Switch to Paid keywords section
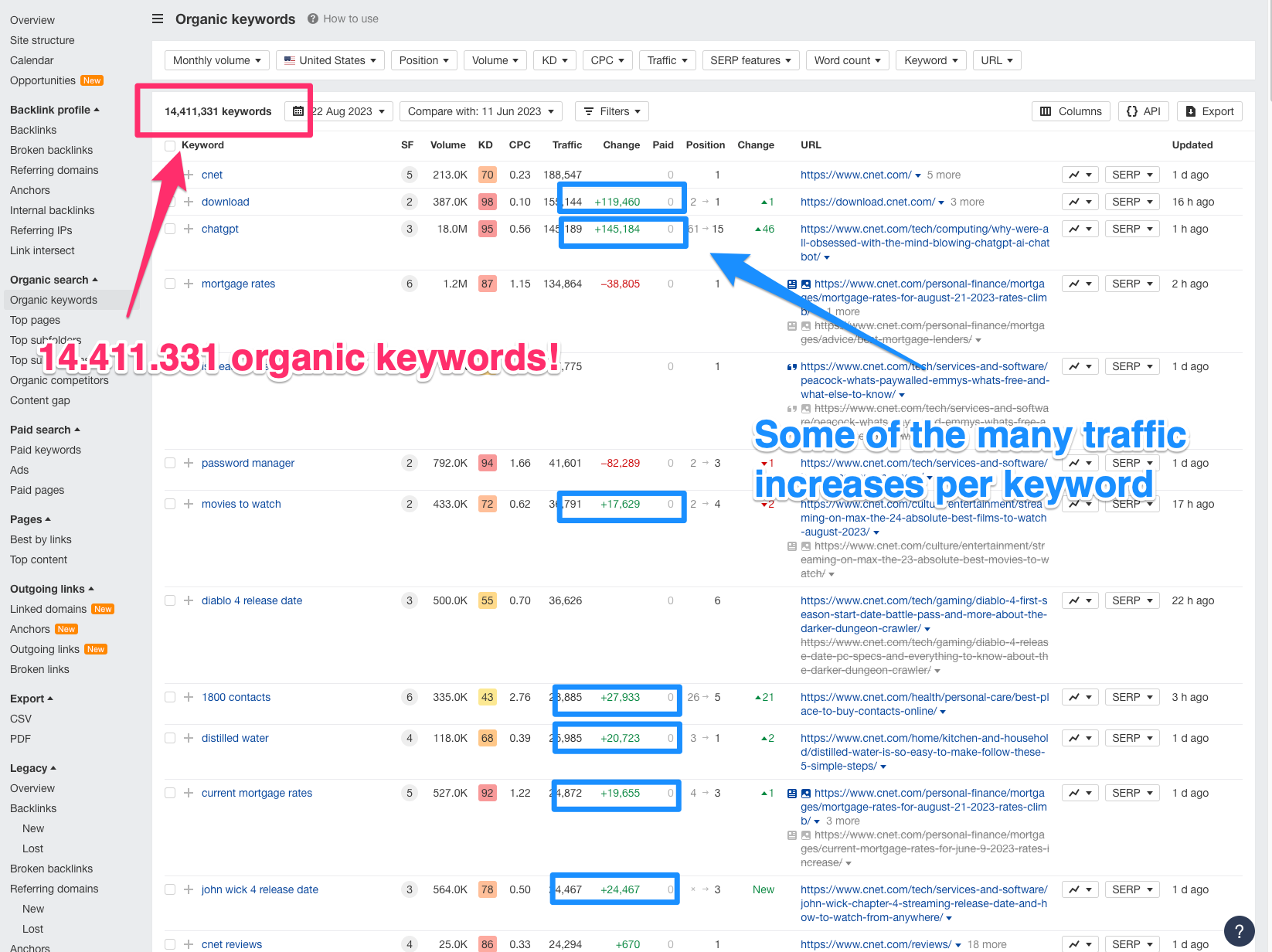 click(x=45, y=450)
